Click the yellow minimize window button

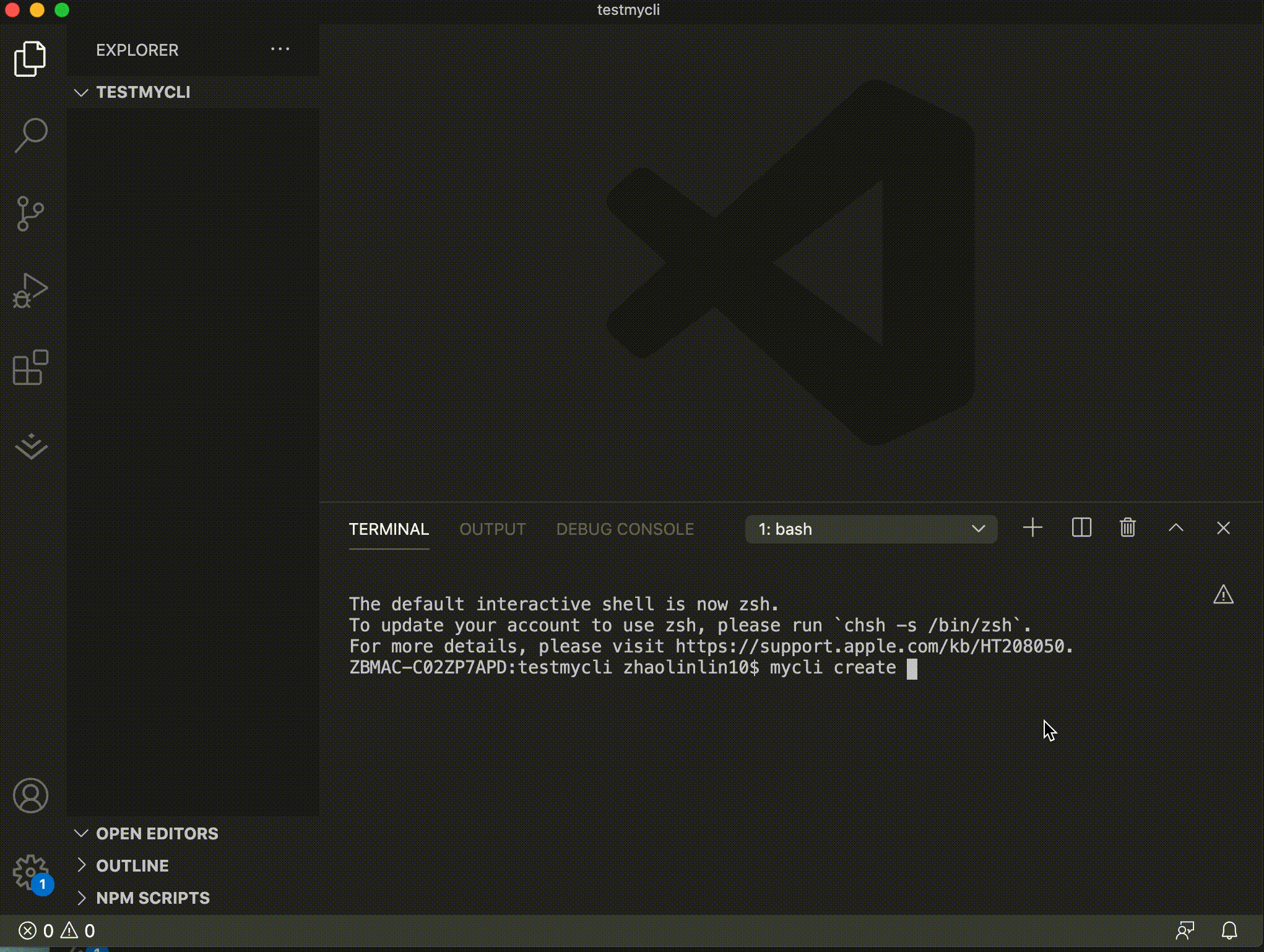pos(37,10)
